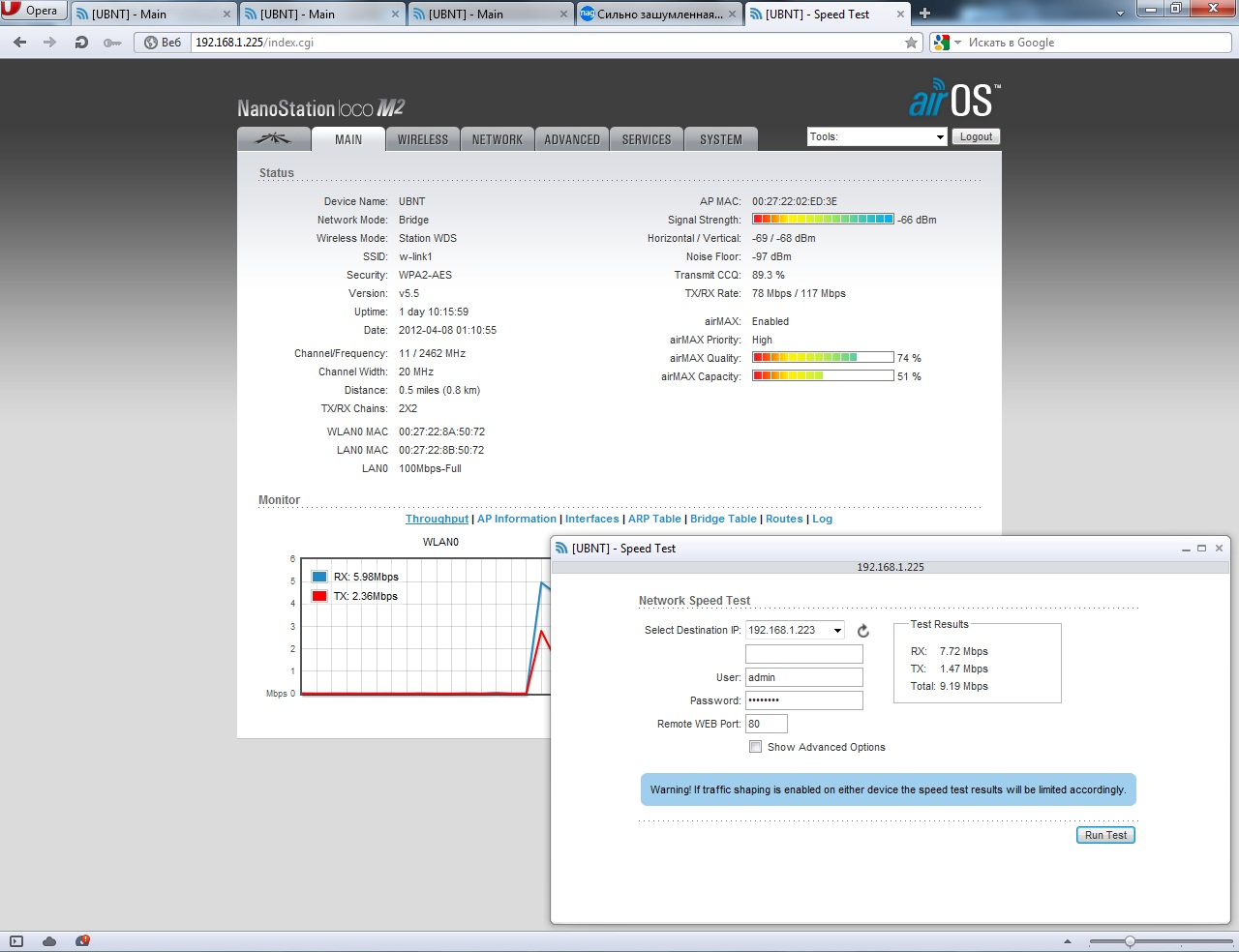Open the Interfaces monitor link
The height and width of the screenshot is (952, 1239).
[x=592, y=519]
